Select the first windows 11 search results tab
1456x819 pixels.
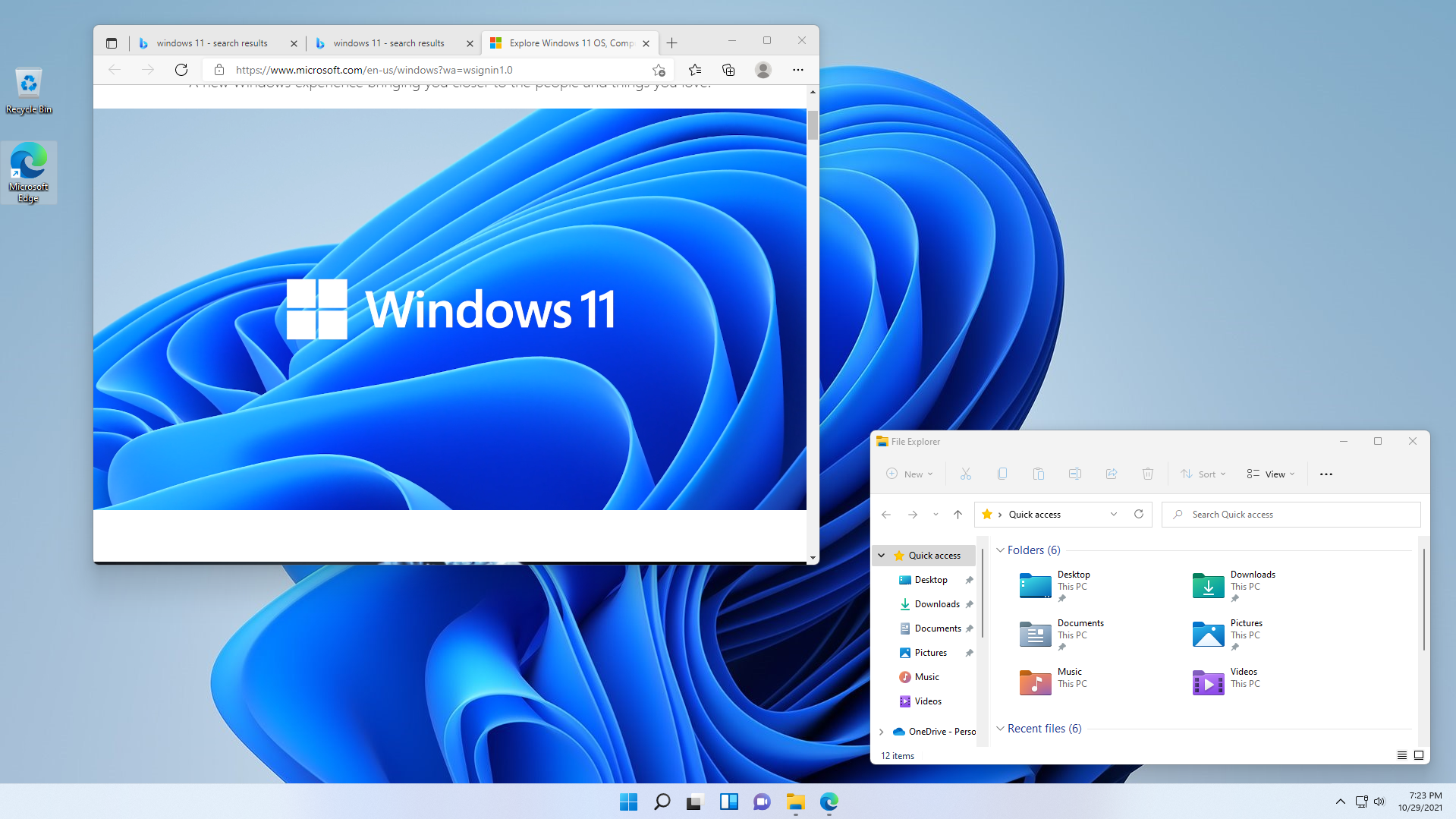coord(212,43)
